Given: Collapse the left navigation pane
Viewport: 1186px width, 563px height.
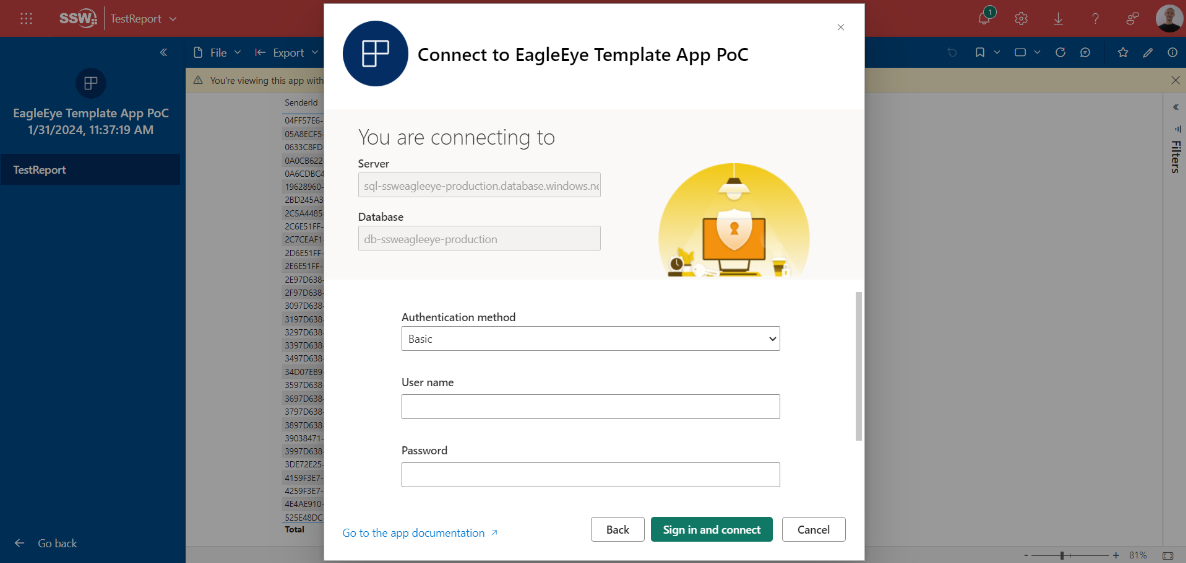Looking at the screenshot, I should 164,53.
